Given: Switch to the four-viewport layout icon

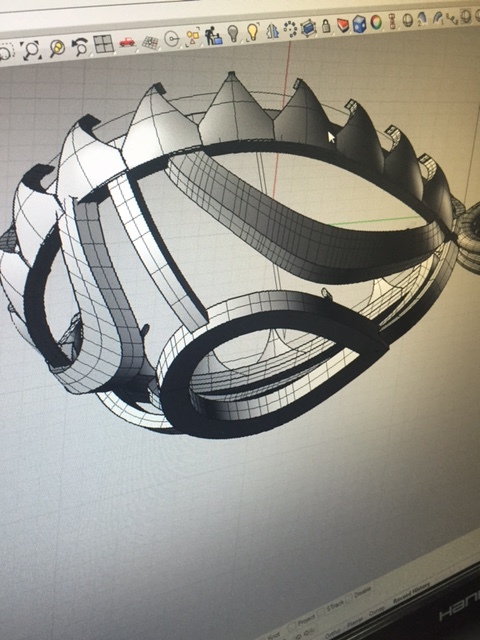Looking at the screenshot, I should 103,44.
